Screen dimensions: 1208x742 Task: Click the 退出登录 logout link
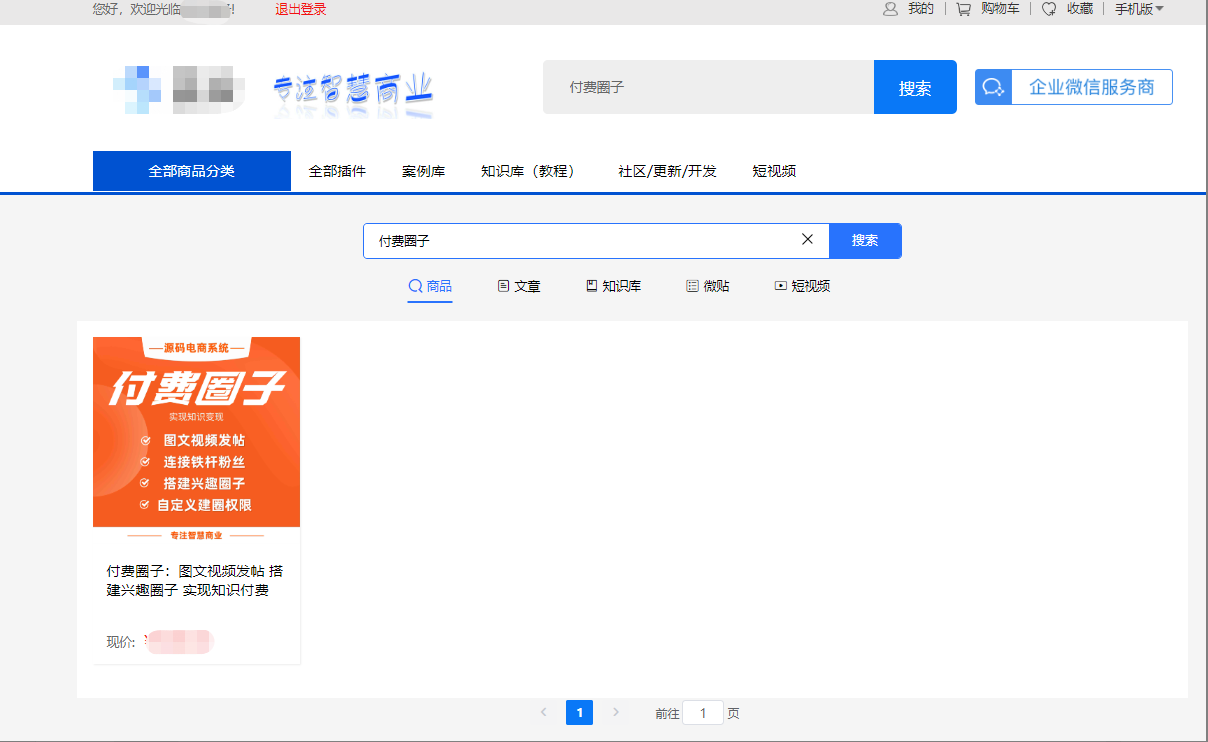pos(301,9)
